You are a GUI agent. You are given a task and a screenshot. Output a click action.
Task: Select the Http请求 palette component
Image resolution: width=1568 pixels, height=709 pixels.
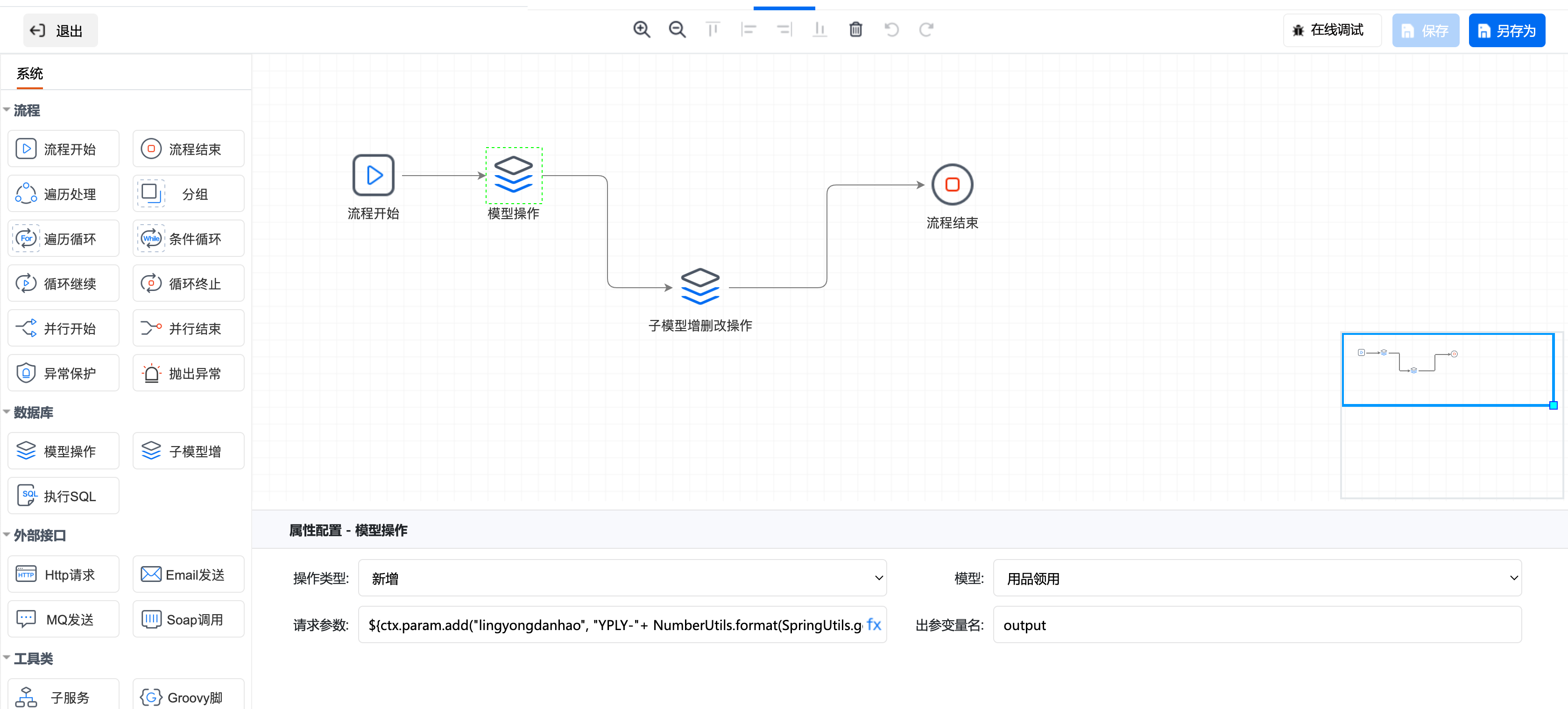(64, 574)
